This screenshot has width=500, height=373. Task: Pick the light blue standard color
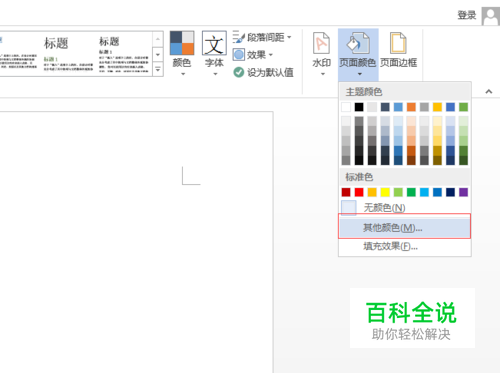424,192
